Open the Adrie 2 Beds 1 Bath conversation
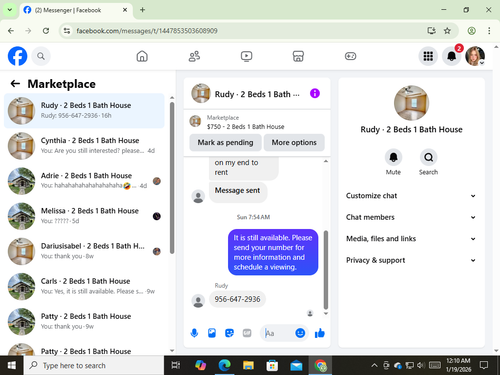 tap(84, 181)
